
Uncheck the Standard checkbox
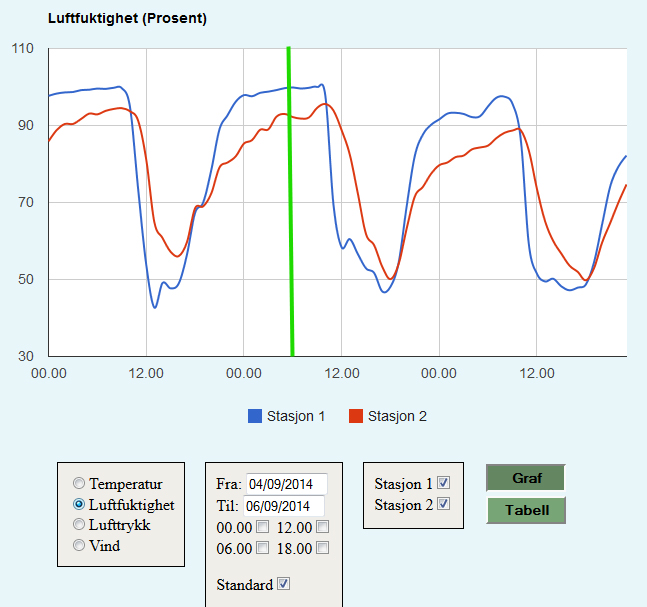tap(283, 584)
